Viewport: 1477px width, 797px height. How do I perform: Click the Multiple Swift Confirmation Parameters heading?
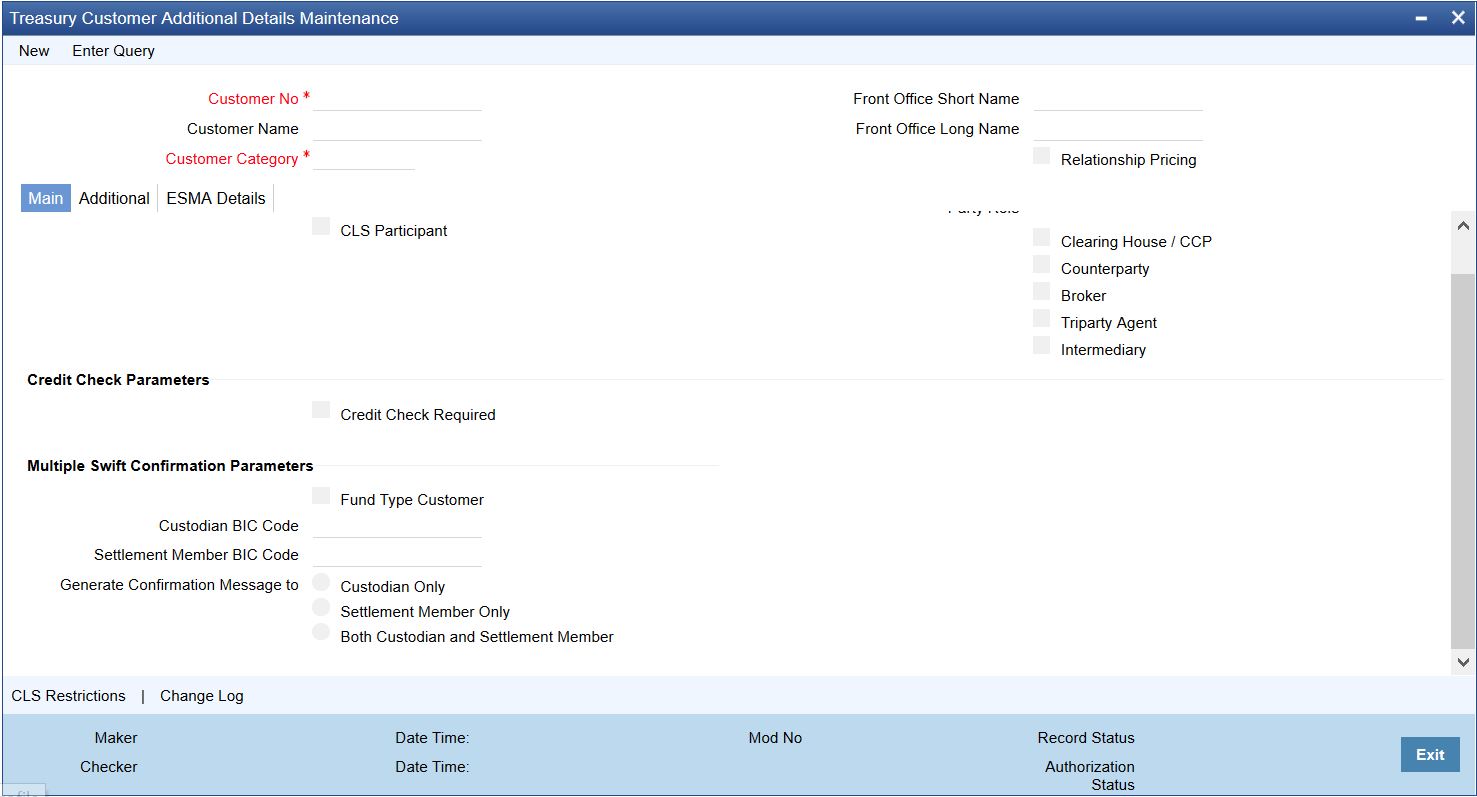[x=170, y=466]
